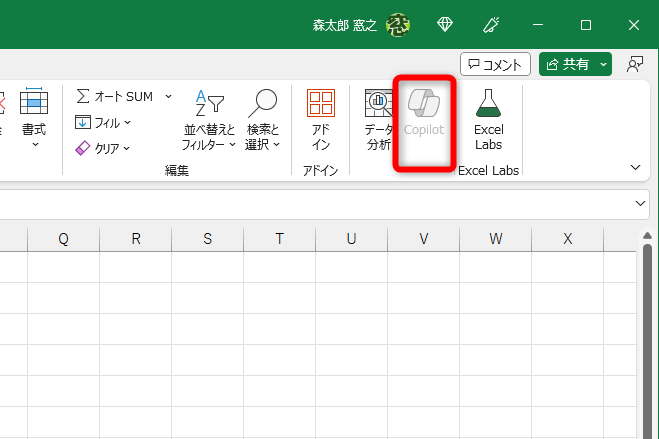Expand the formula bar
This screenshot has width=659, height=439.
[x=641, y=203]
